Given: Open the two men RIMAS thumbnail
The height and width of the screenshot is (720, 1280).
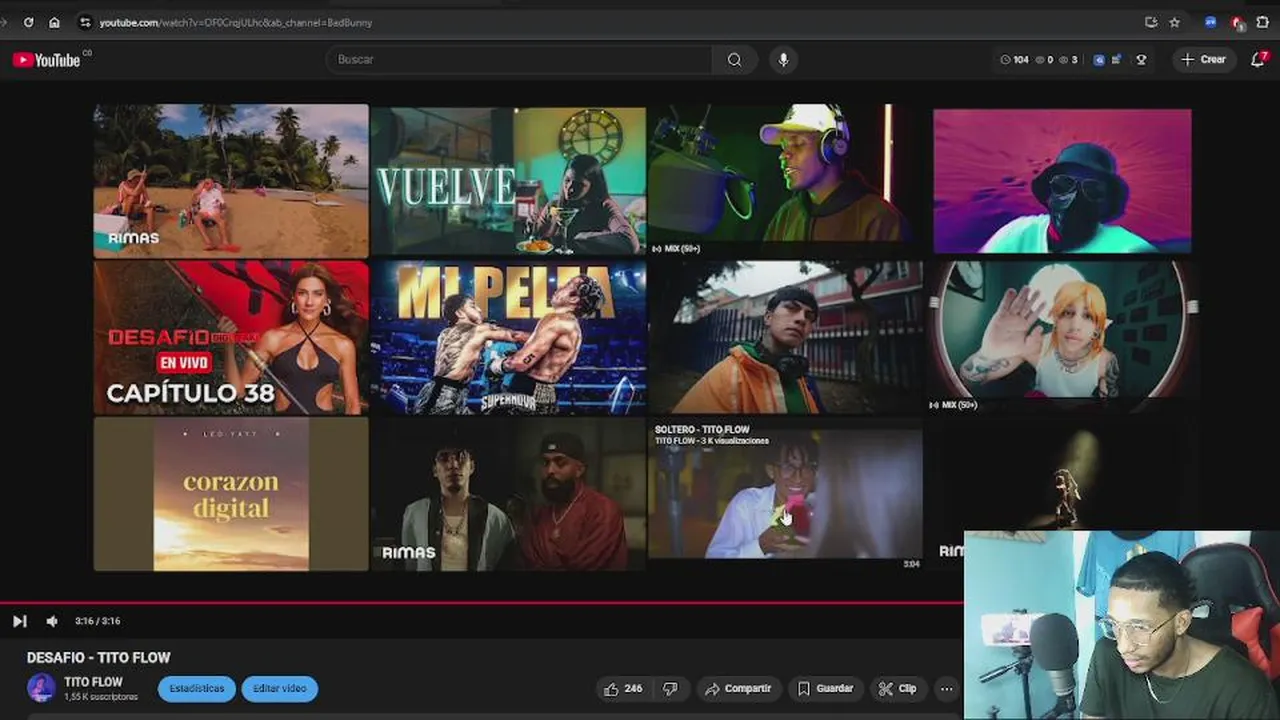Looking at the screenshot, I should pyautogui.click(x=508, y=494).
